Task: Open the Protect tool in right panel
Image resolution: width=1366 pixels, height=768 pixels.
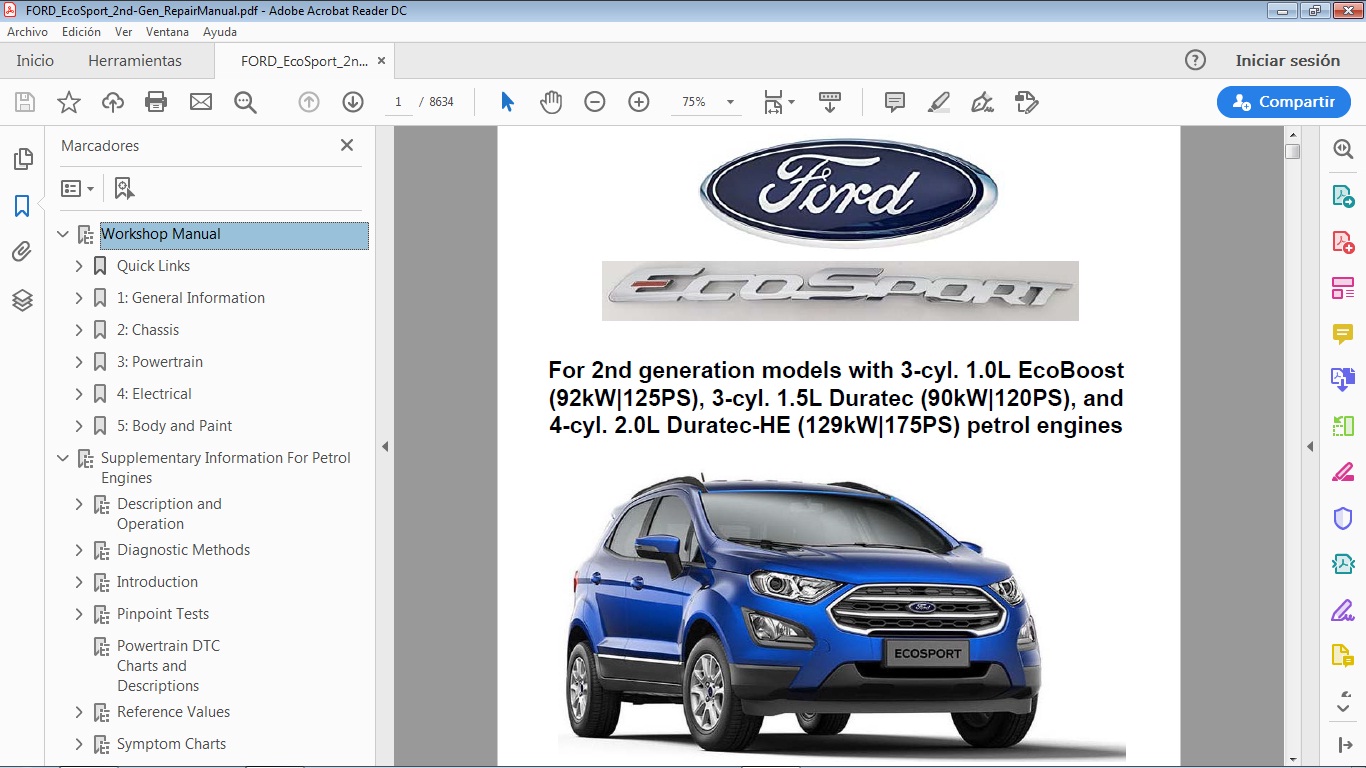Action: click(x=1342, y=518)
